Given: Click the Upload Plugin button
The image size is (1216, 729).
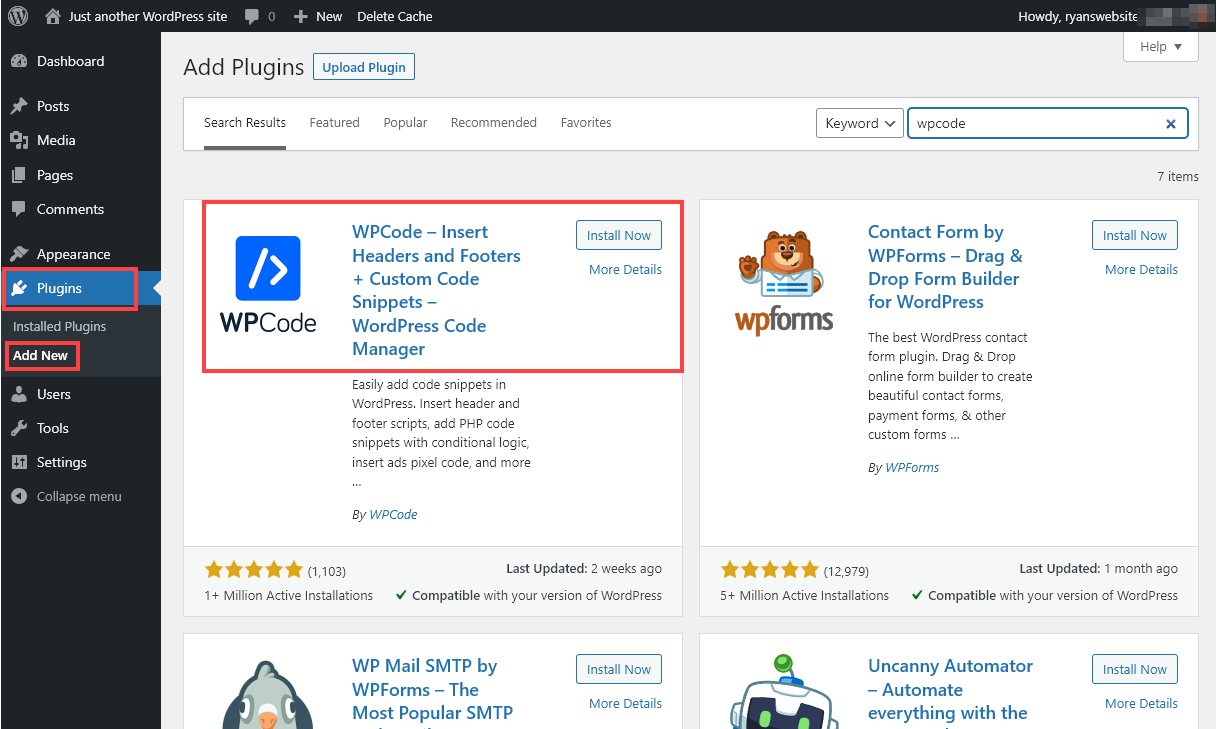Looking at the screenshot, I should [363, 66].
